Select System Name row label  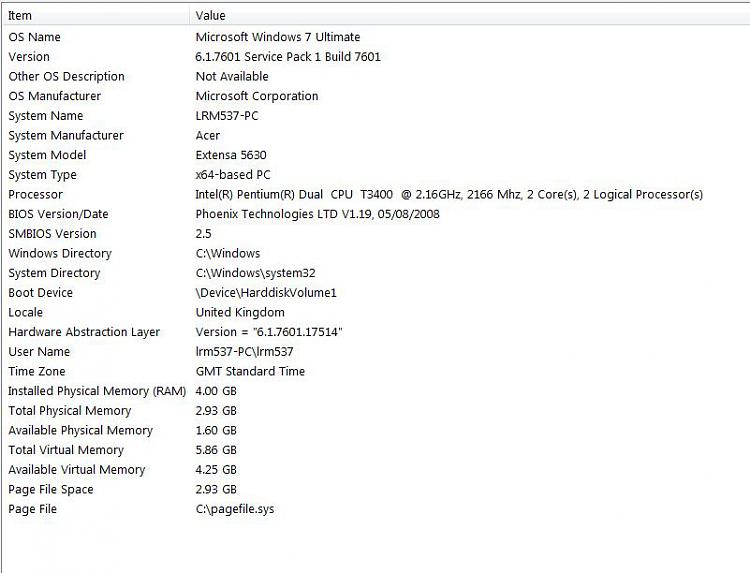pos(46,116)
